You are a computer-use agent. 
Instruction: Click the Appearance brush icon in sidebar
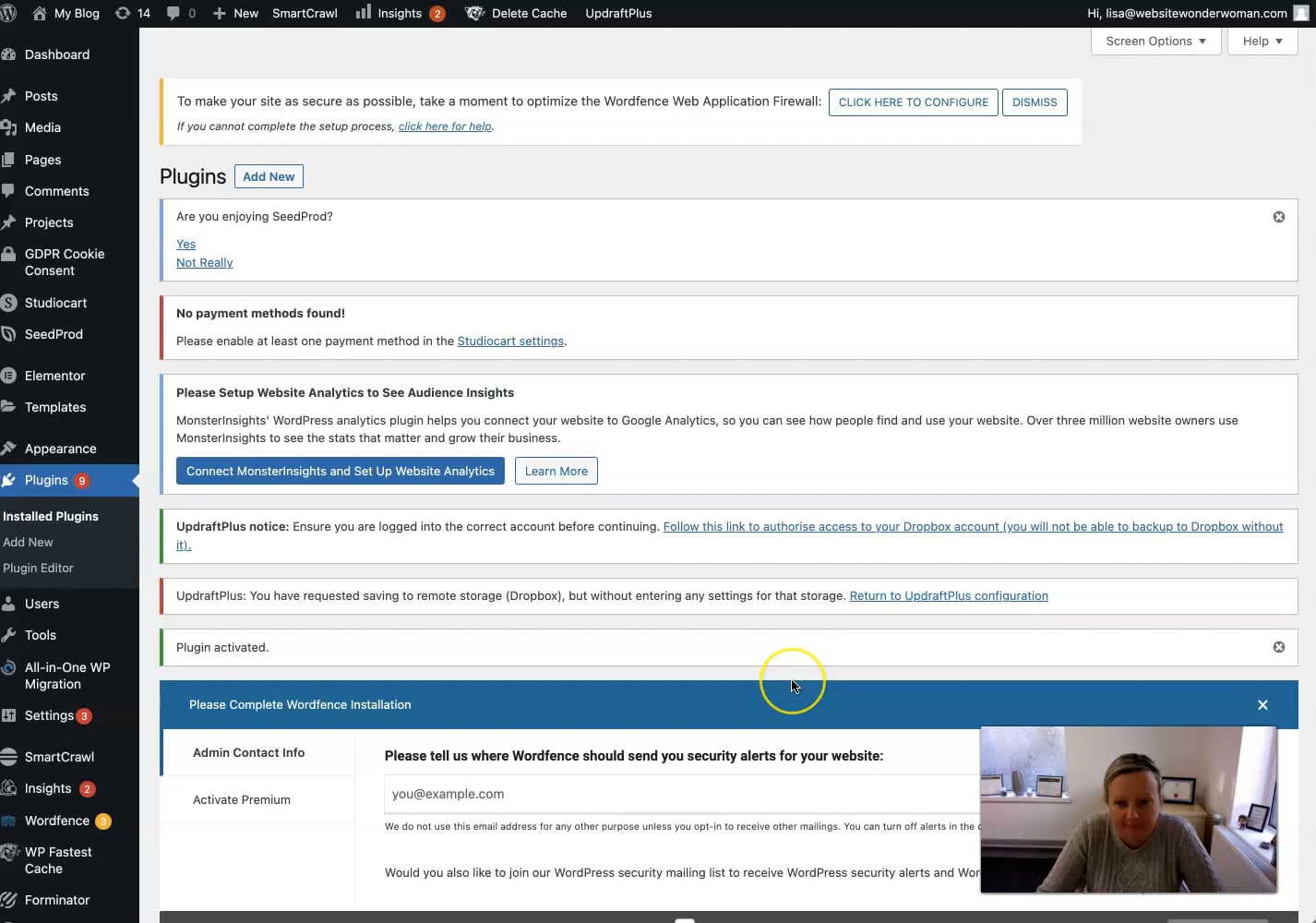(x=8, y=449)
